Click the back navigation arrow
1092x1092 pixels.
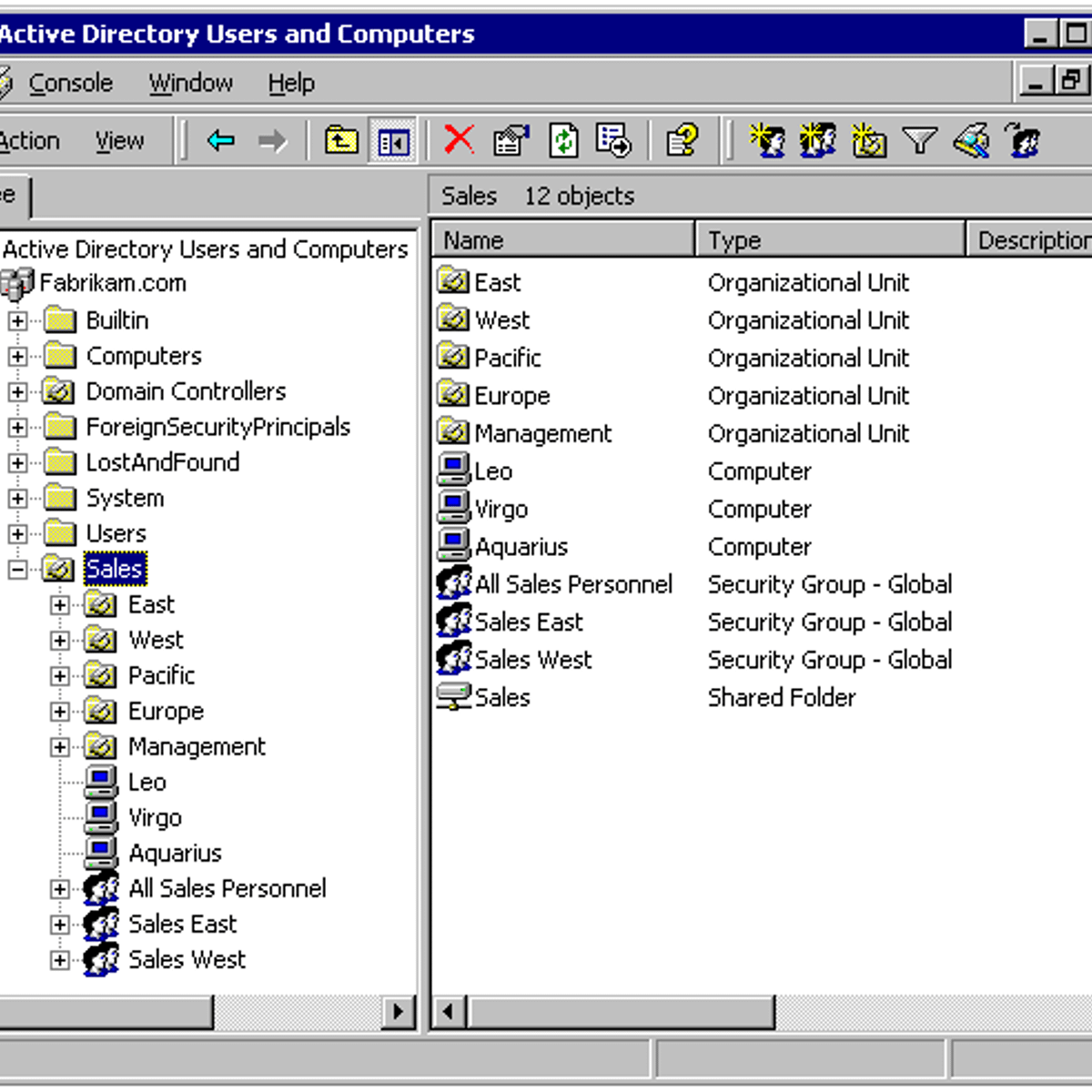tap(220, 141)
